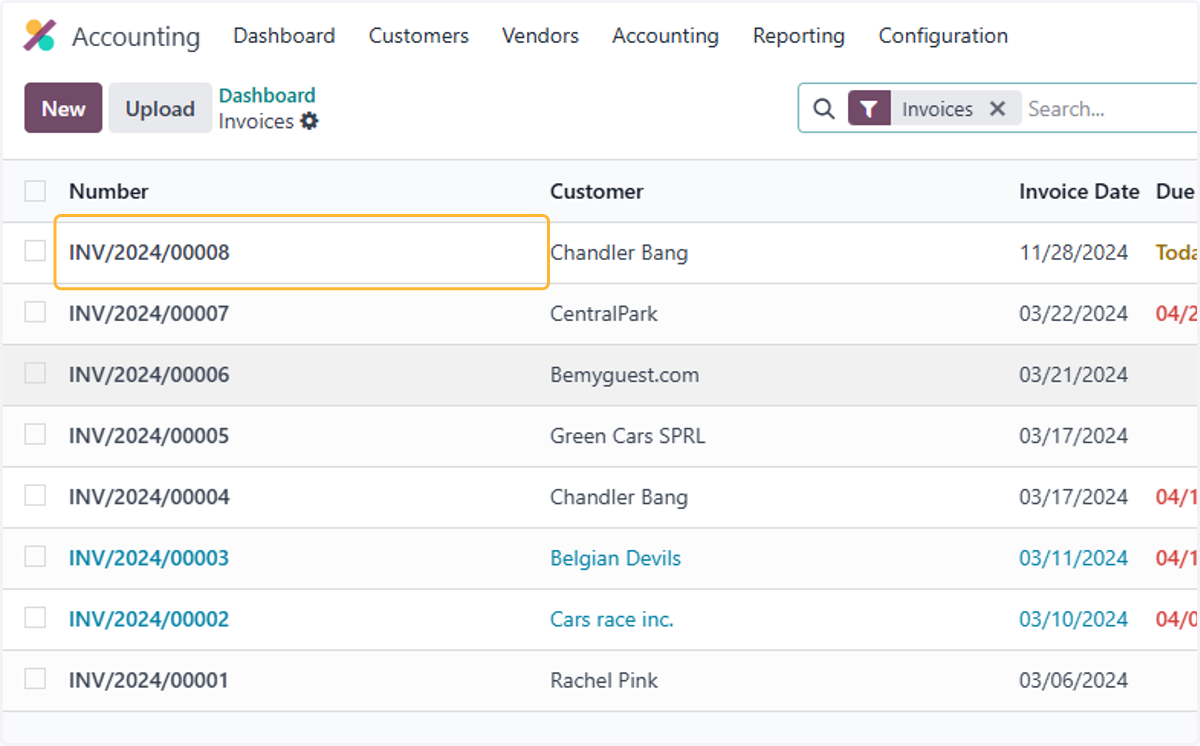Sort by the Invoice Date column header

[1079, 191]
